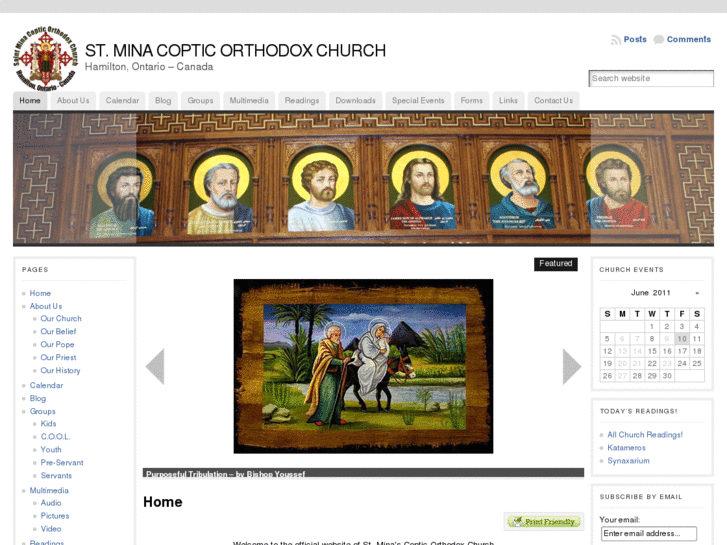Viewport: 727px width, 545px height.
Task: Open the Kids group page
Action: coord(48,423)
